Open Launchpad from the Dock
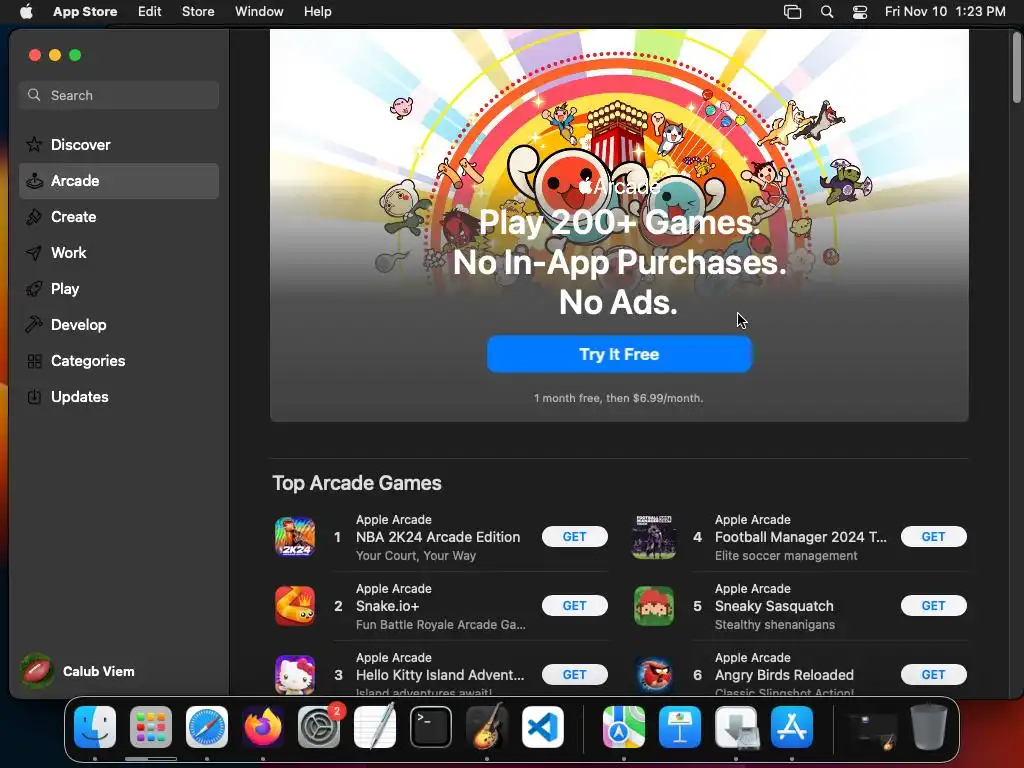 (x=151, y=727)
